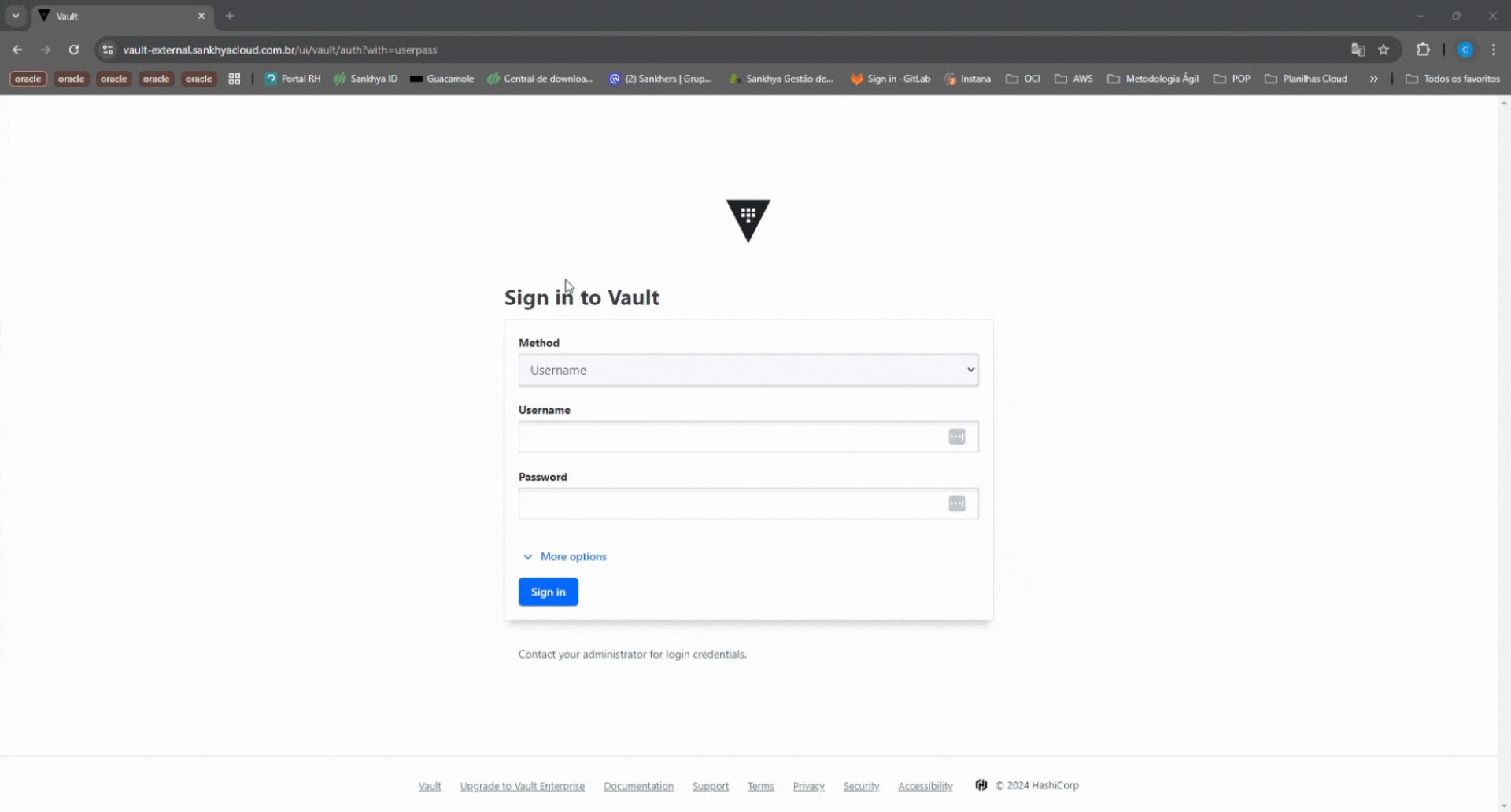The width and height of the screenshot is (1511, 812).
Task: Bookmark this page with the star icon
Action: [x=1384, y=50]
